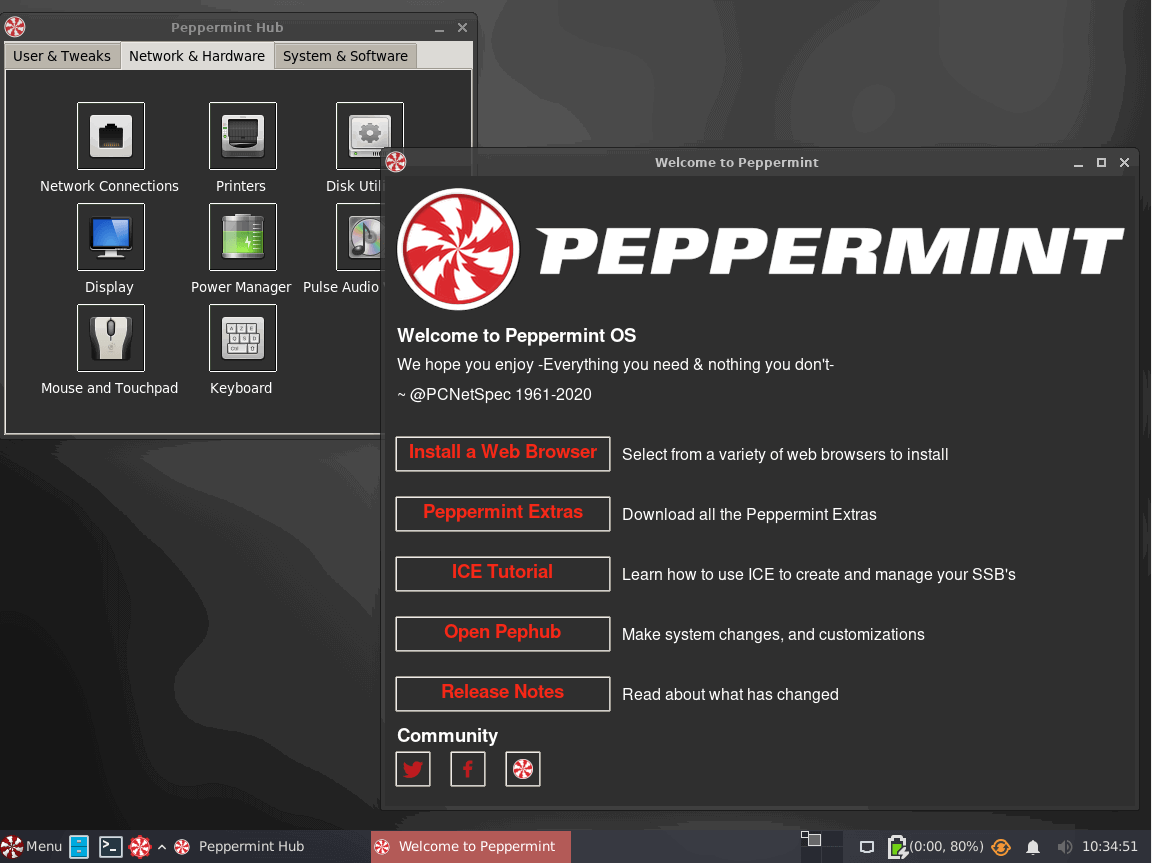Switch to Network & Hardware tab
Screen dimensions: 1152x863
coord(197,56)
